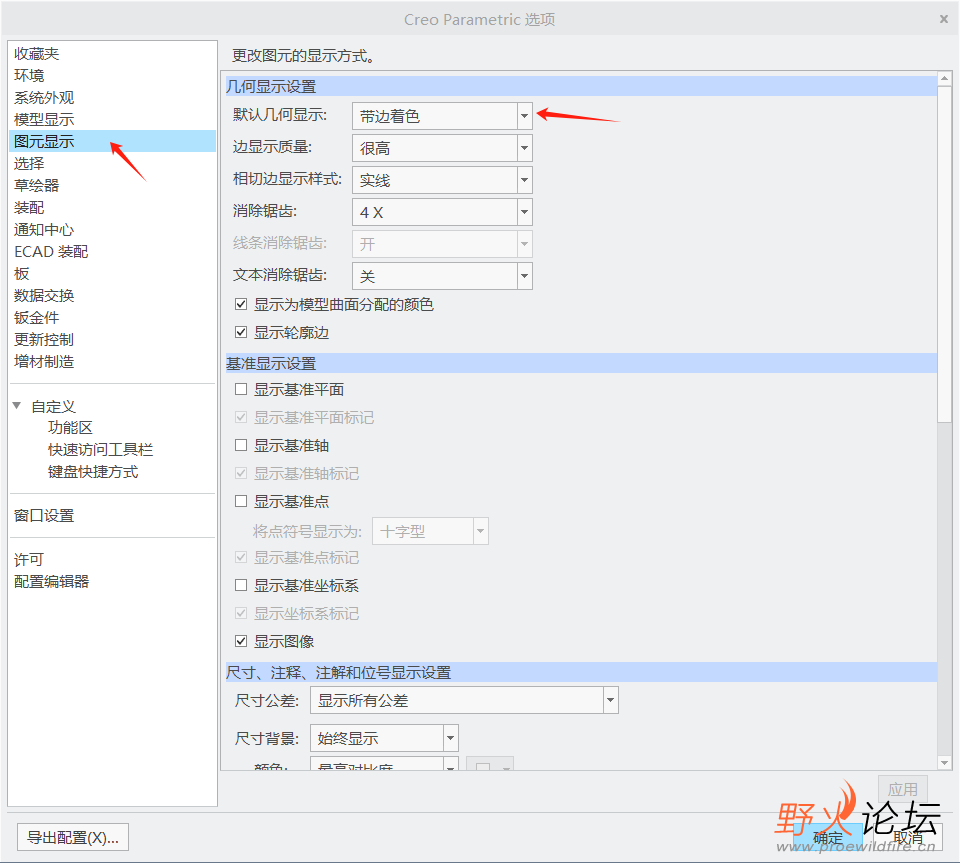Toggle 显示为模型曲面分配的颜色 checkbox
960x863 pixels.
coord(241,304)
